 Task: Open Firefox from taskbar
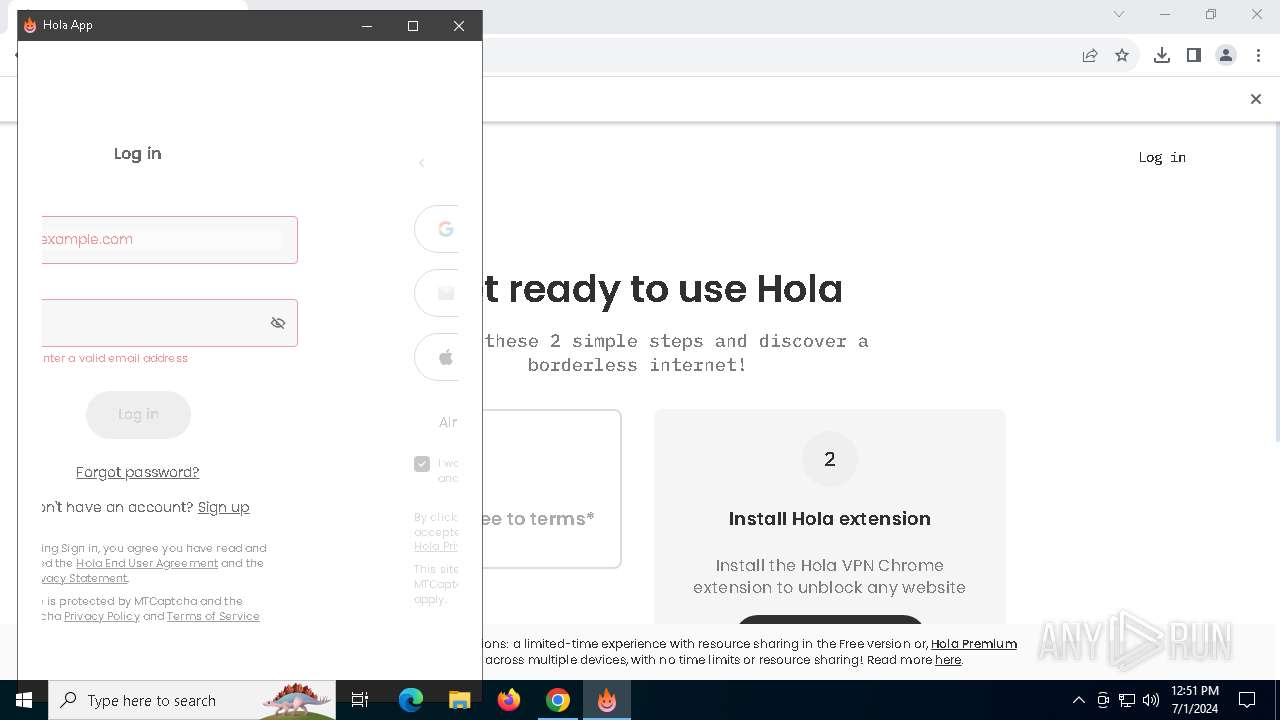509,700
